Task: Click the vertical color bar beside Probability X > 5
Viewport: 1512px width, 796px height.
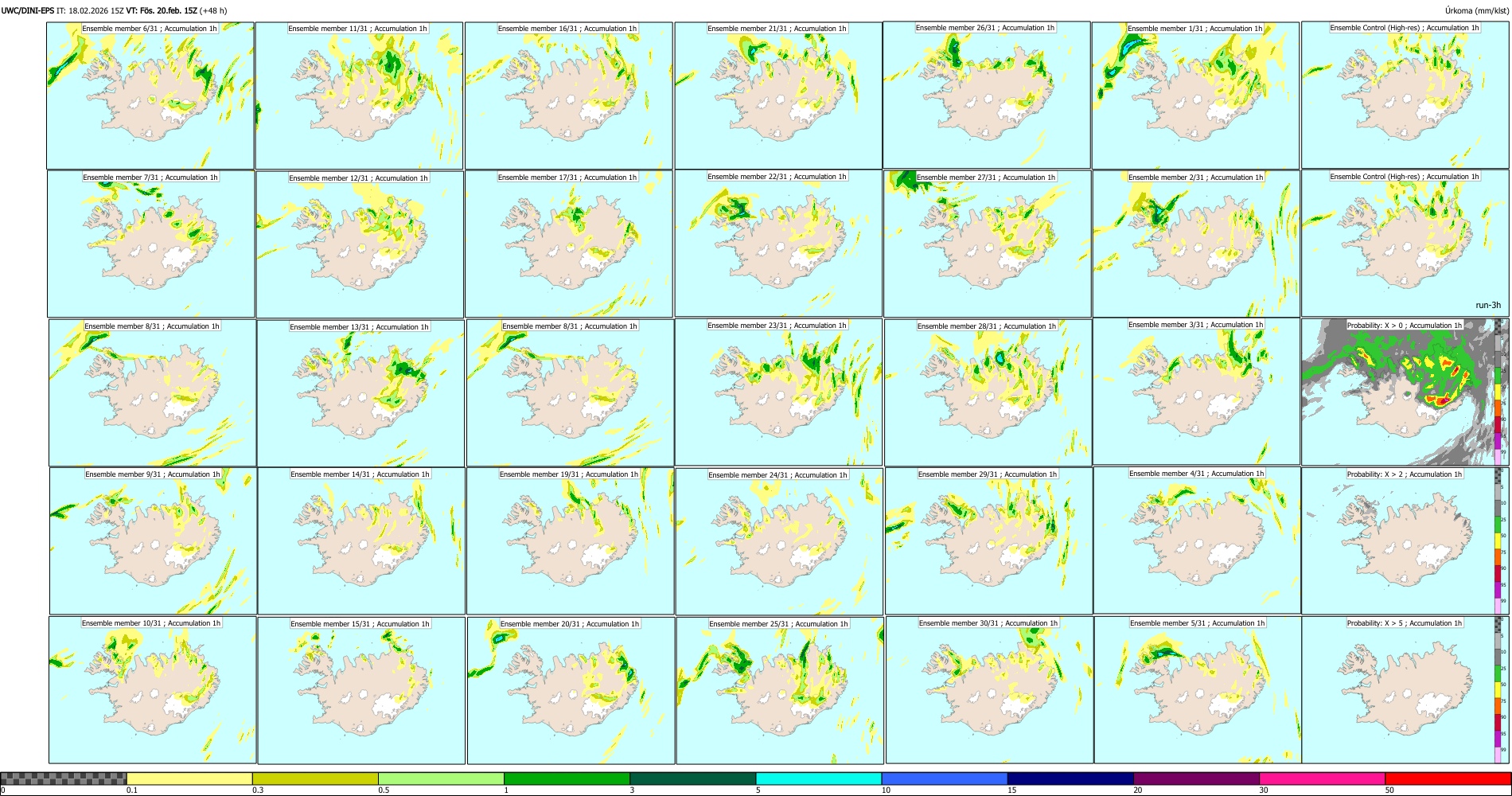Action: 1499,689
